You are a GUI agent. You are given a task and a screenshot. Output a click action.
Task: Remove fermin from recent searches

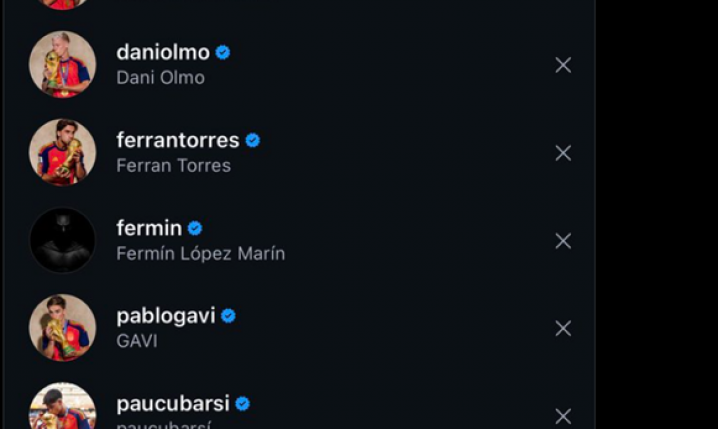click(563, 241)
